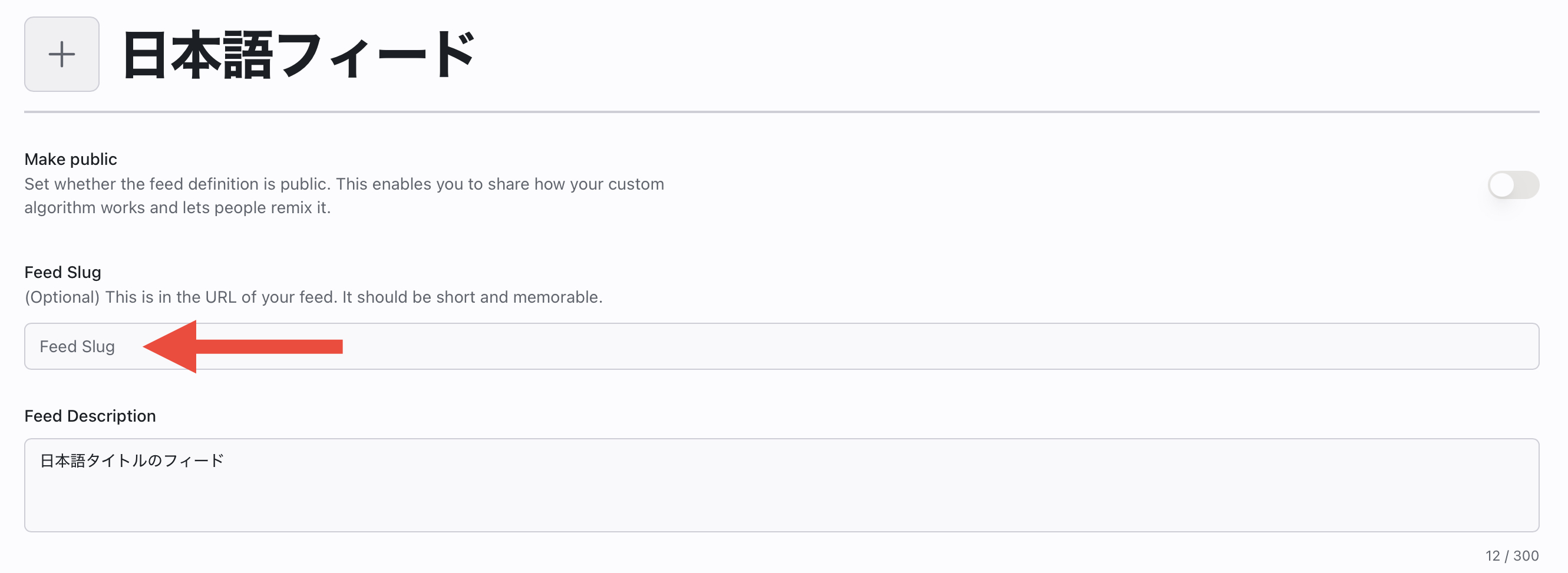The width and height of the screenshot is (1568, 573).
Task: Click the Make public label
Action: tap(71, 160)
